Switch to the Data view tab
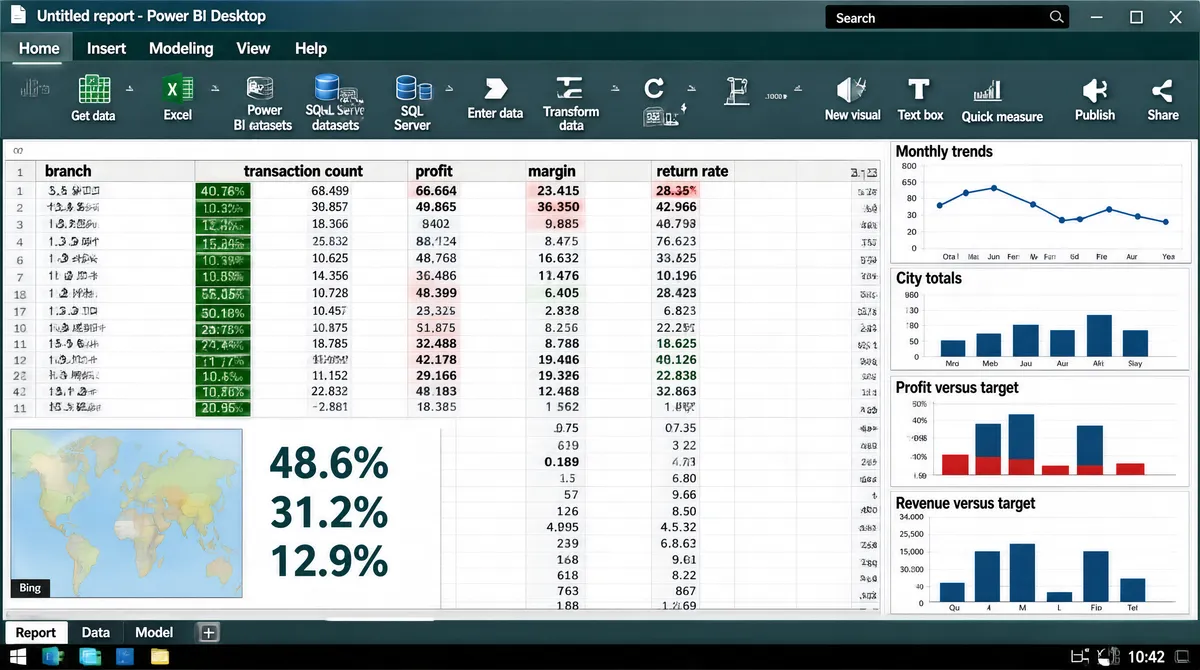1200x670 pixels. pyautogui.click(x=96, y=632)
